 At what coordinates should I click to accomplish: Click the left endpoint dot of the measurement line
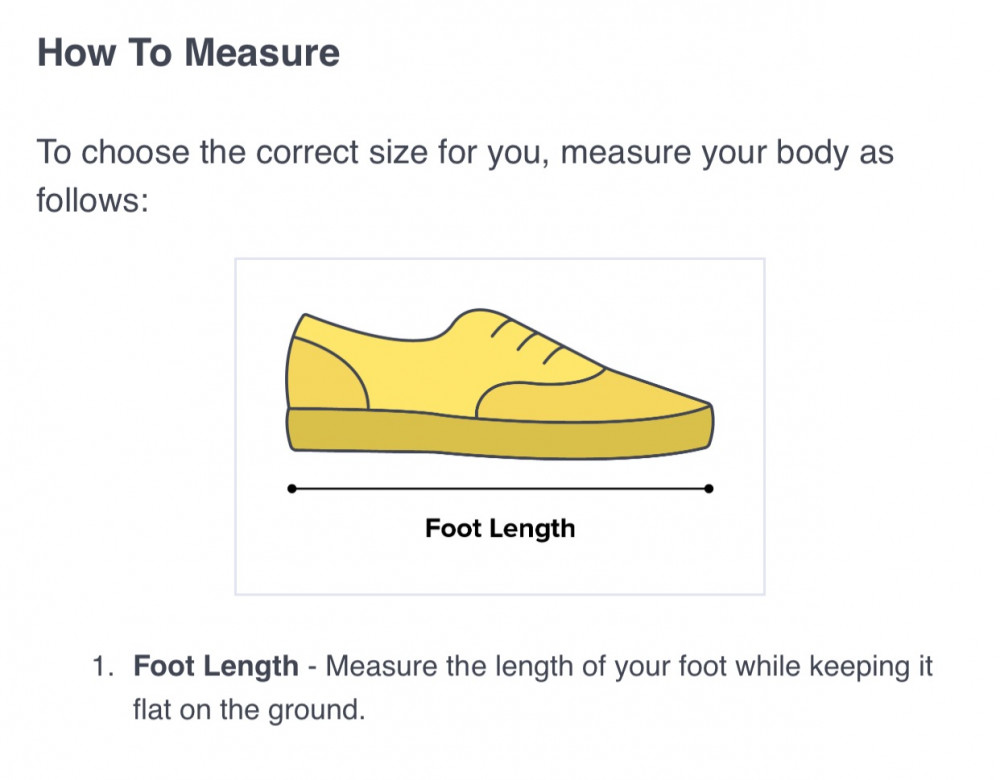(x=291, y=489)
